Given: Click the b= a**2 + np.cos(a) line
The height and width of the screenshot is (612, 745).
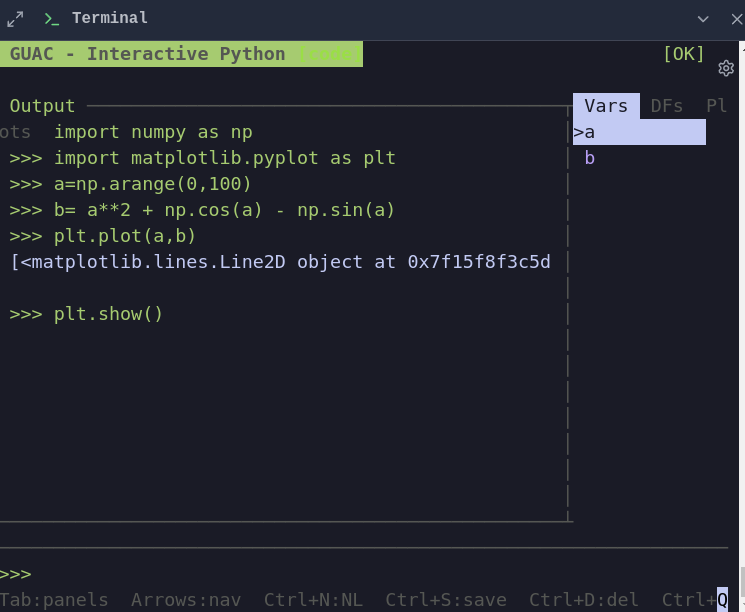Looking at the screenshot, I should pyautogui.click(x=202, y=210).
